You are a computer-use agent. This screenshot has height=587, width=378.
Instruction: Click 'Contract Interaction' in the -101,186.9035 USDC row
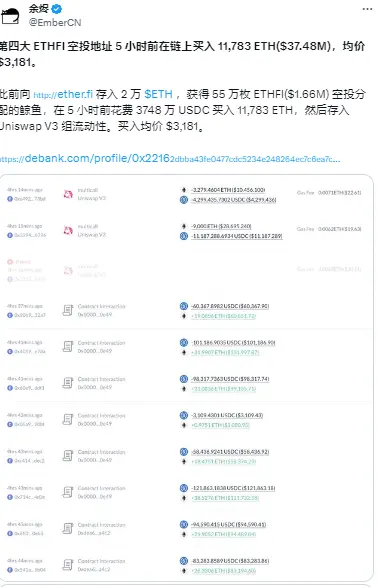coord(101,343)
